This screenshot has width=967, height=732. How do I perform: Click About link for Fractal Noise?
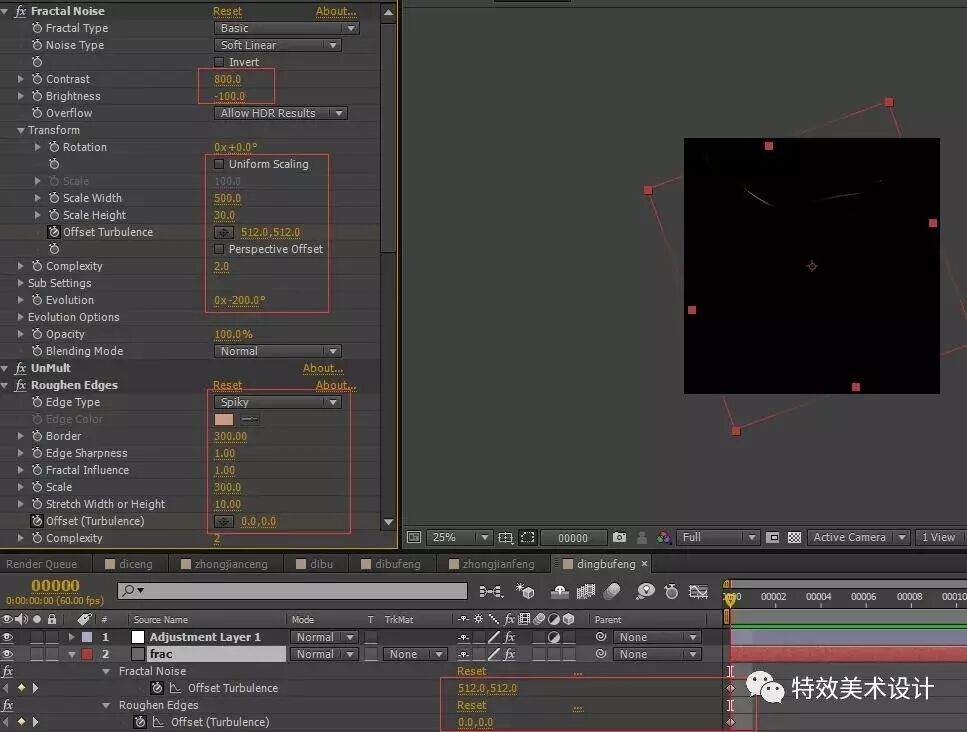[336, 11]
